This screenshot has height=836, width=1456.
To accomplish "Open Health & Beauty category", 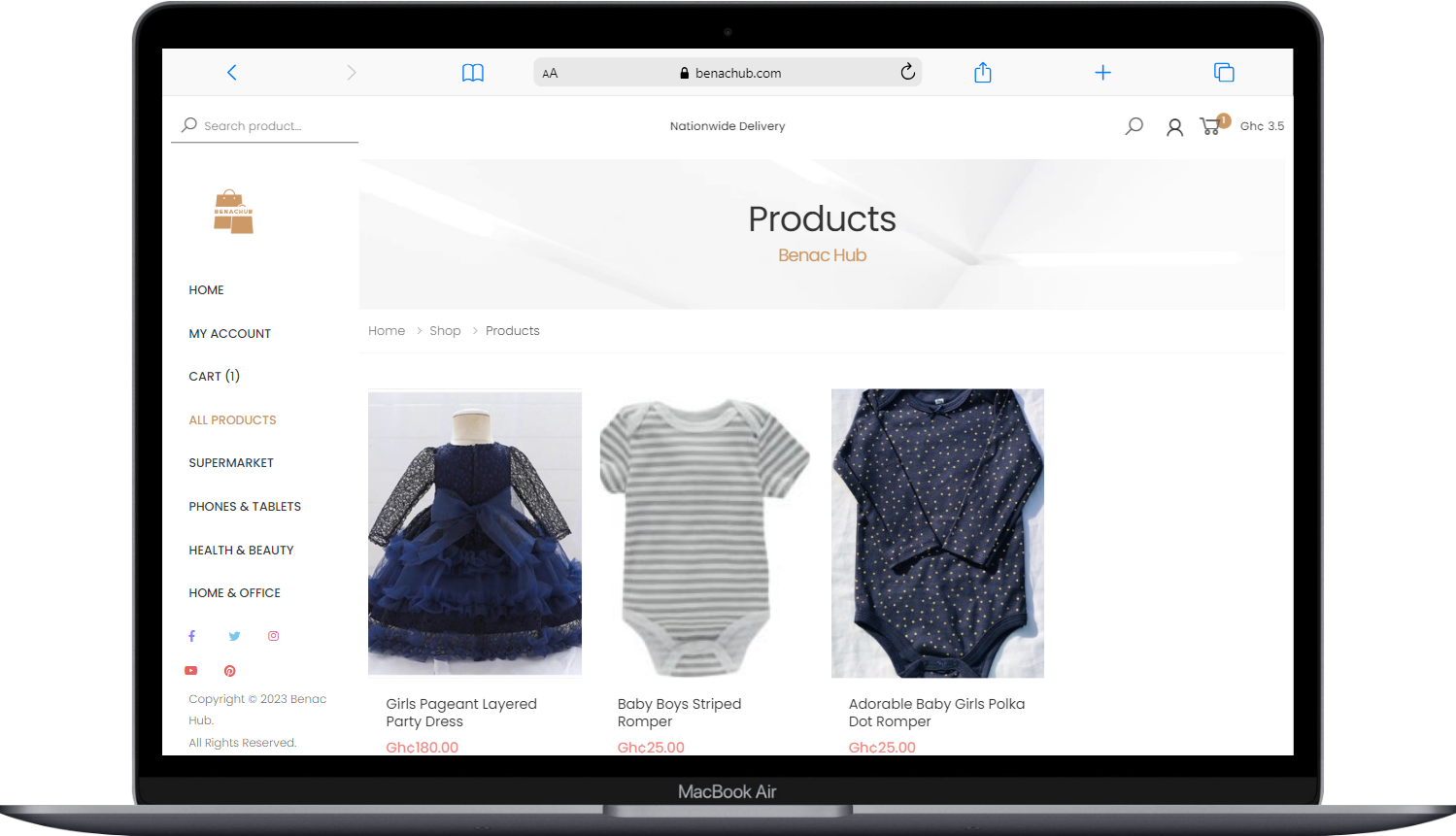I will 241,551.
